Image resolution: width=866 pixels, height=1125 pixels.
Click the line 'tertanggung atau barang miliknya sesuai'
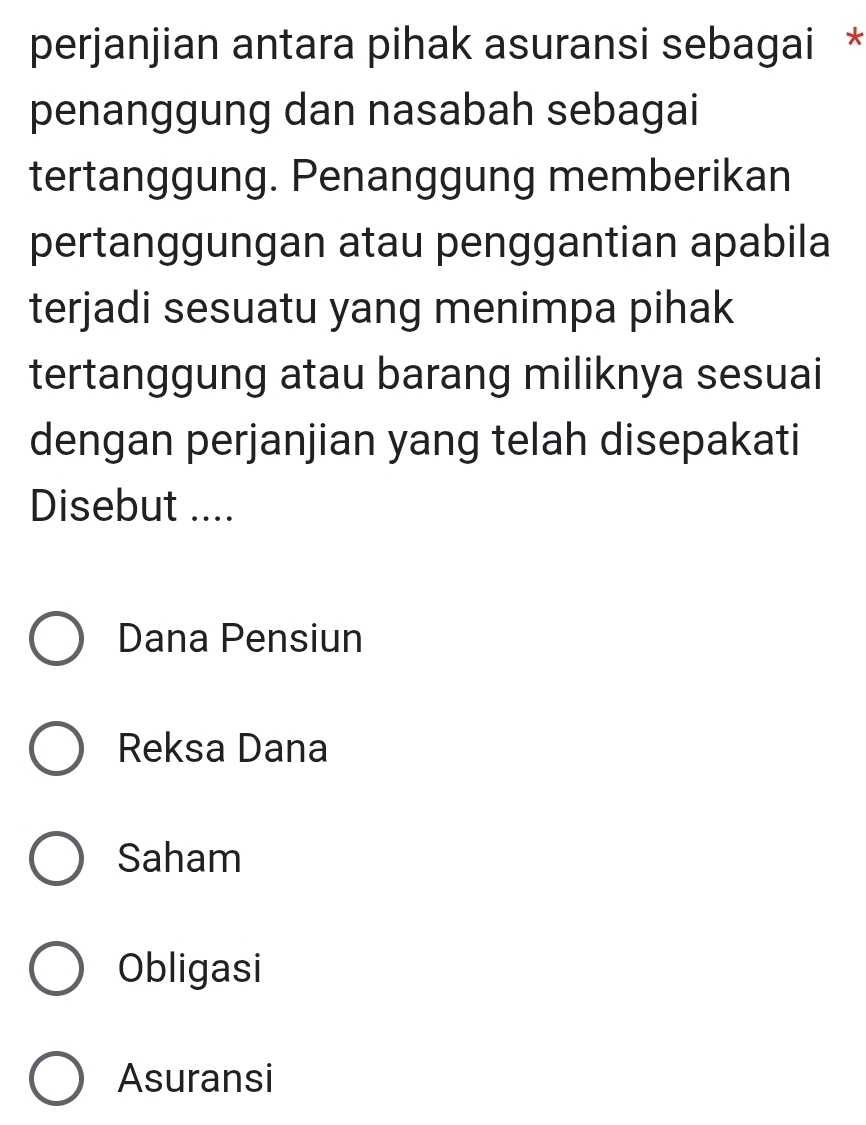coord(428,375)
